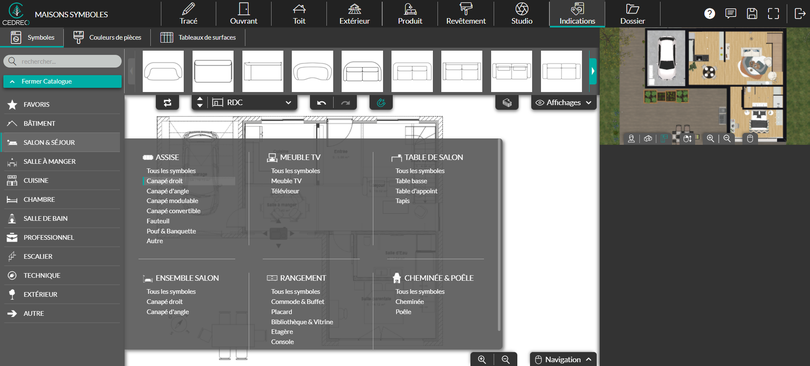Save the project with floppy icon
Screen dimensions: 810x366
pyautogui.click(x=752, y=14)
